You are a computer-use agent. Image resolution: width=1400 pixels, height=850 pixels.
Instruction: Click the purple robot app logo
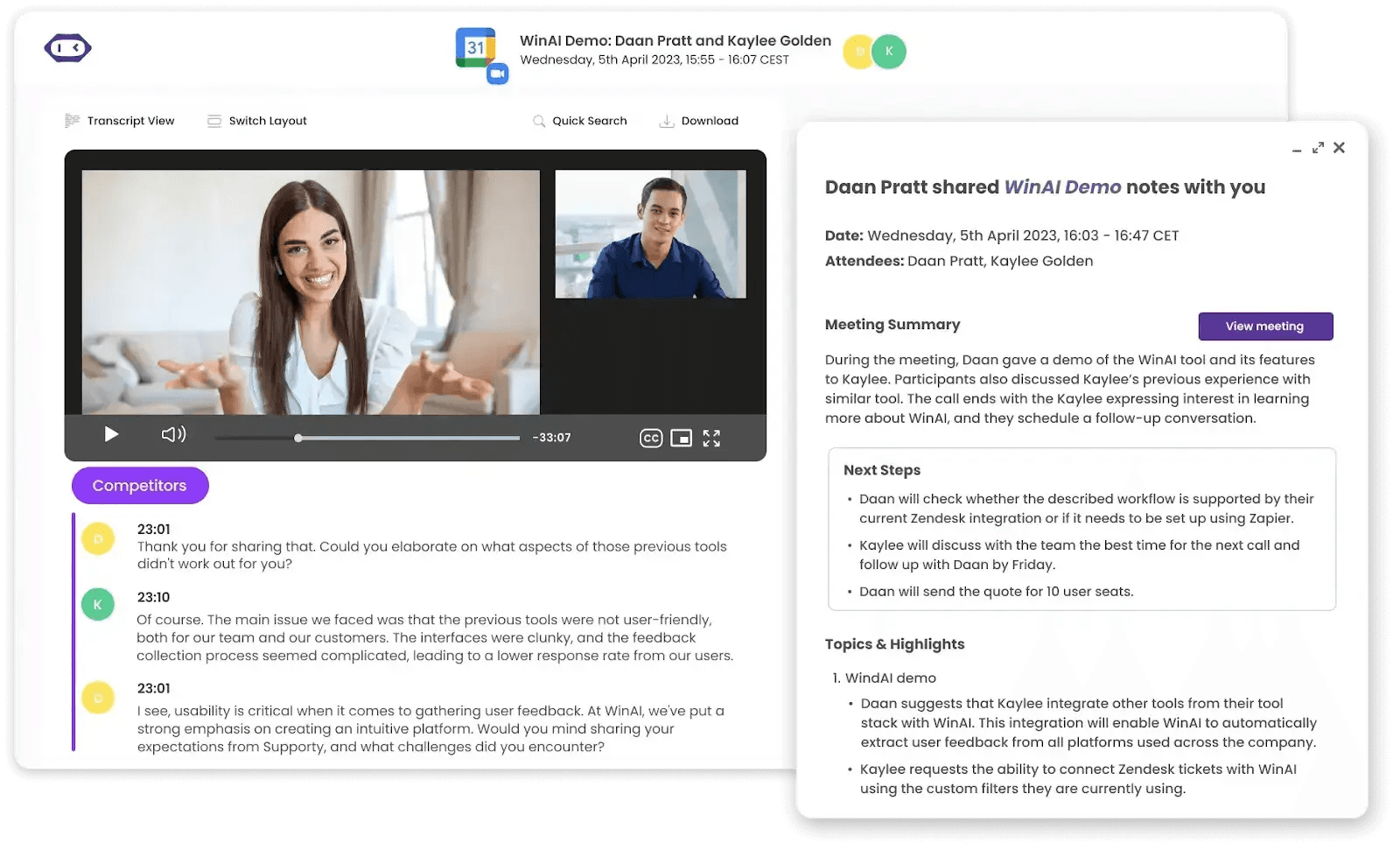[67, 48]
